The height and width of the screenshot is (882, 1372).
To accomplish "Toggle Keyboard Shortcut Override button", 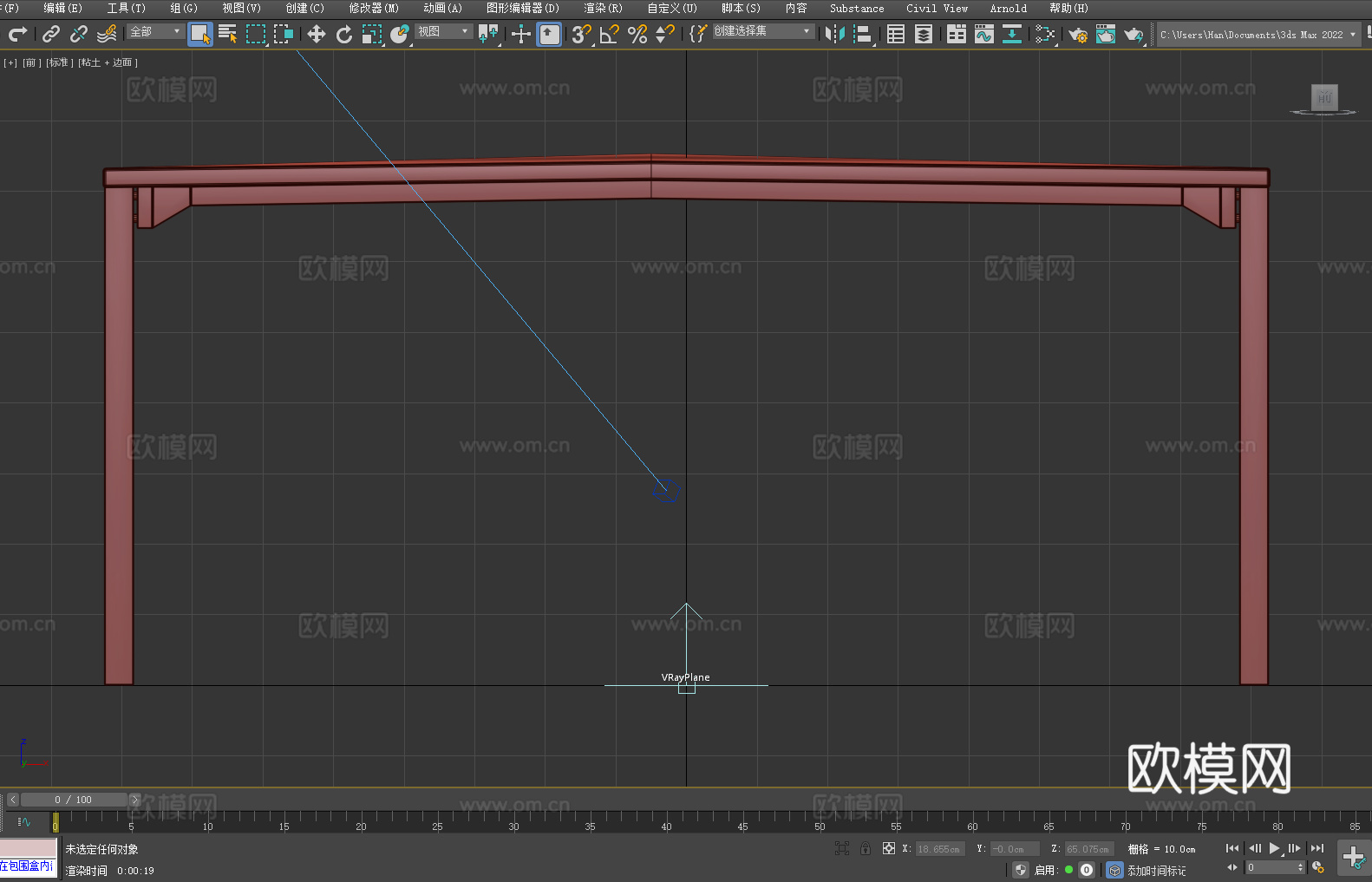I will (x=549, y=34).
